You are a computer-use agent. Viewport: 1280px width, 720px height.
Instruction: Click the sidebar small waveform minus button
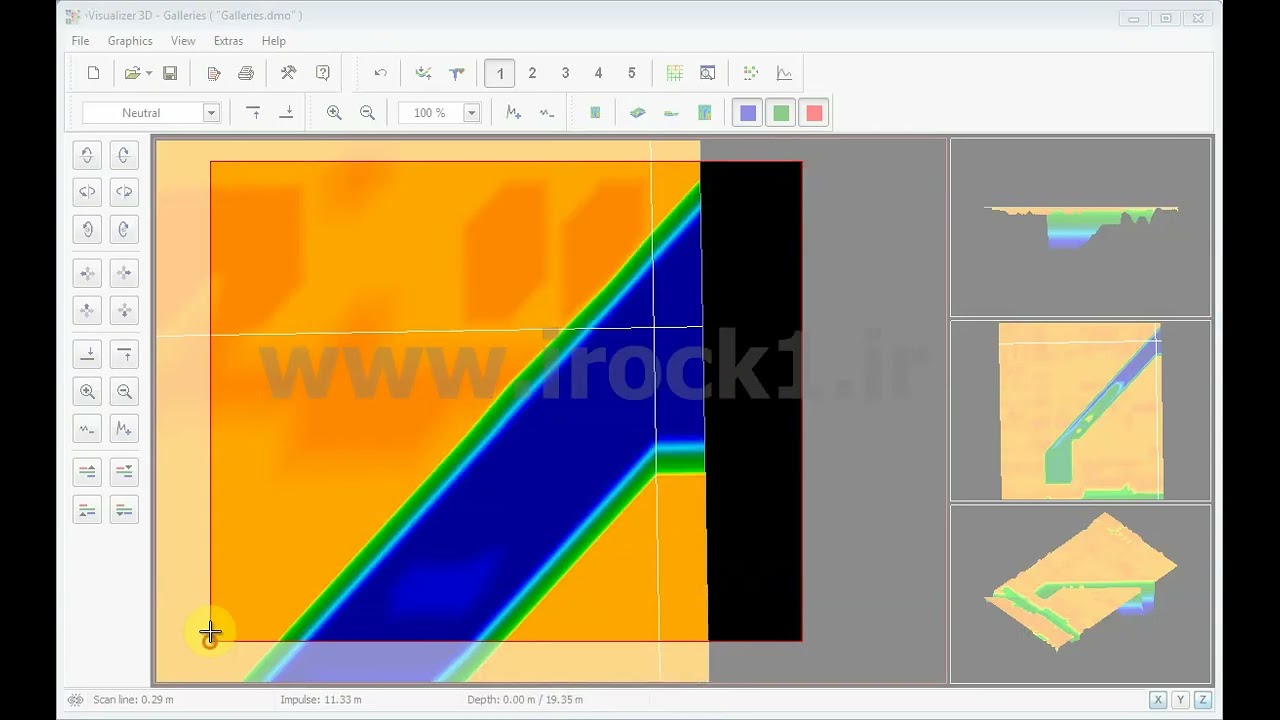(87, 429)
